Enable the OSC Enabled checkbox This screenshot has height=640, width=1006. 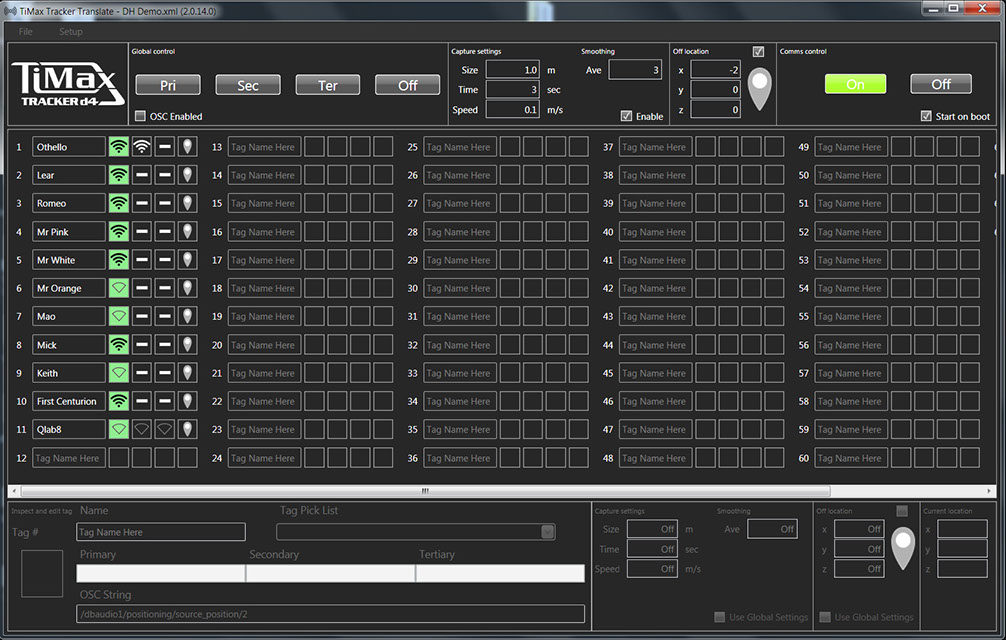point(140,116)
